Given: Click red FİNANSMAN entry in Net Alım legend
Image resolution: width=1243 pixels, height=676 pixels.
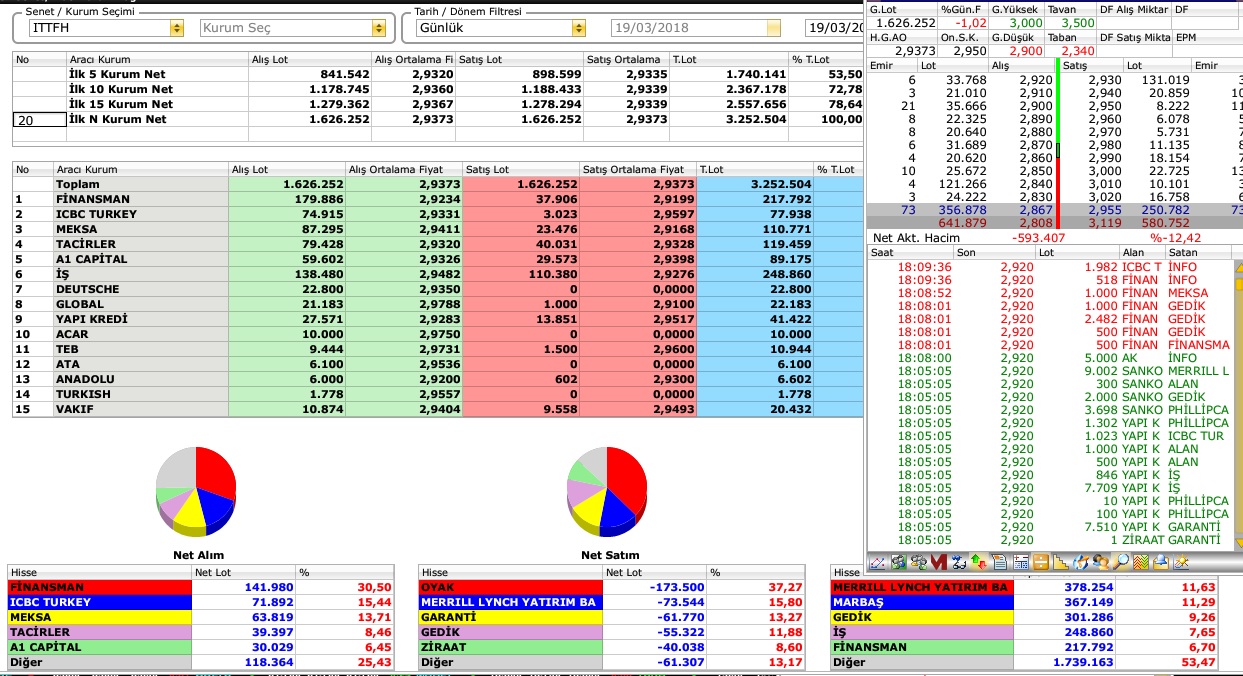Looking at the screenshot, I should tap(99, 587).
